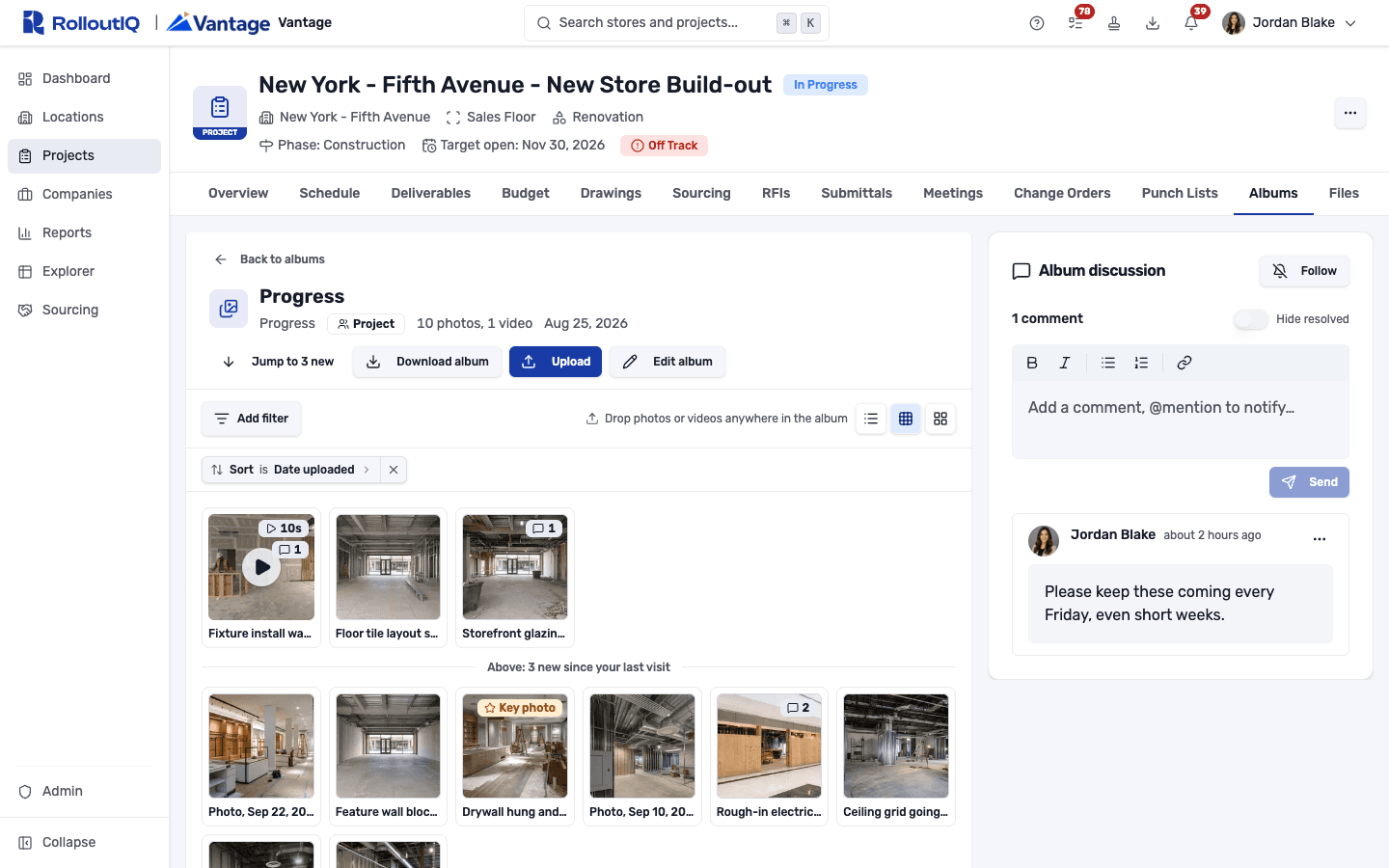Open Jordan Blake comment options menu
Image resolution: width=1389 pixels, height=868 pixels.
[1320, 538]
